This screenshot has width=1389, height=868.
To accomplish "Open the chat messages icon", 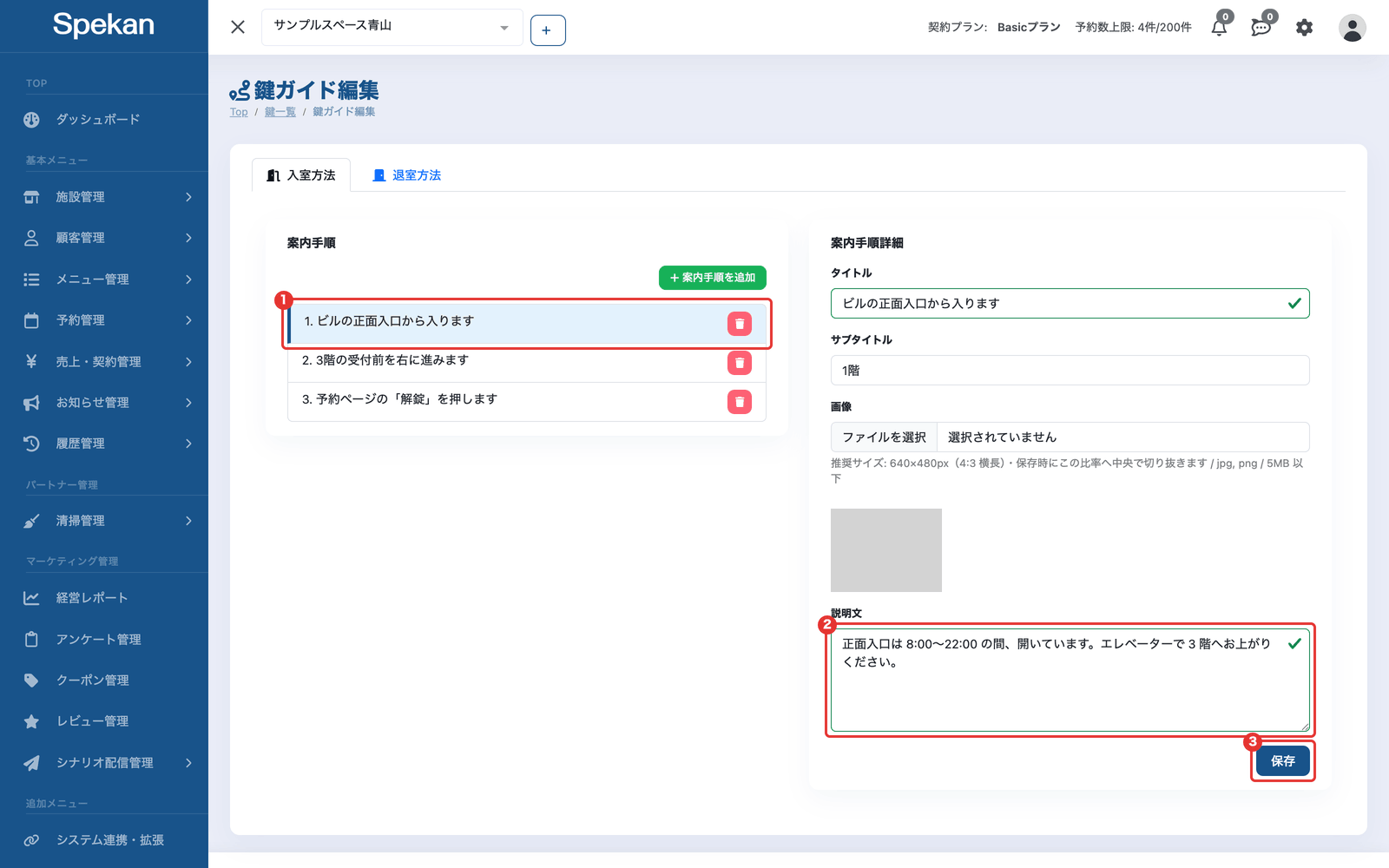I will [1261, 27].
